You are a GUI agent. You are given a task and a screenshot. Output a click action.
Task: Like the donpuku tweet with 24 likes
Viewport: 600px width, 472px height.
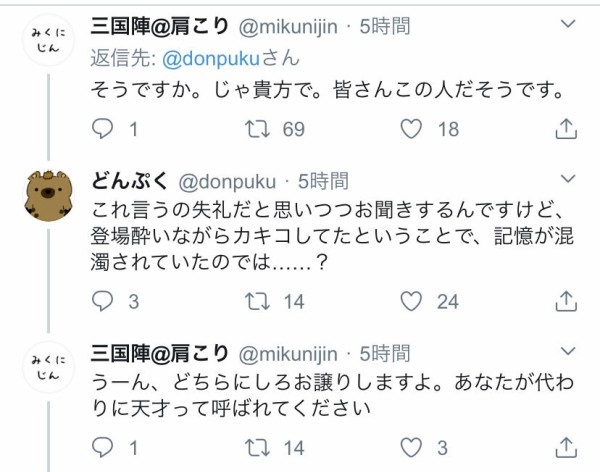pos(410,301)
